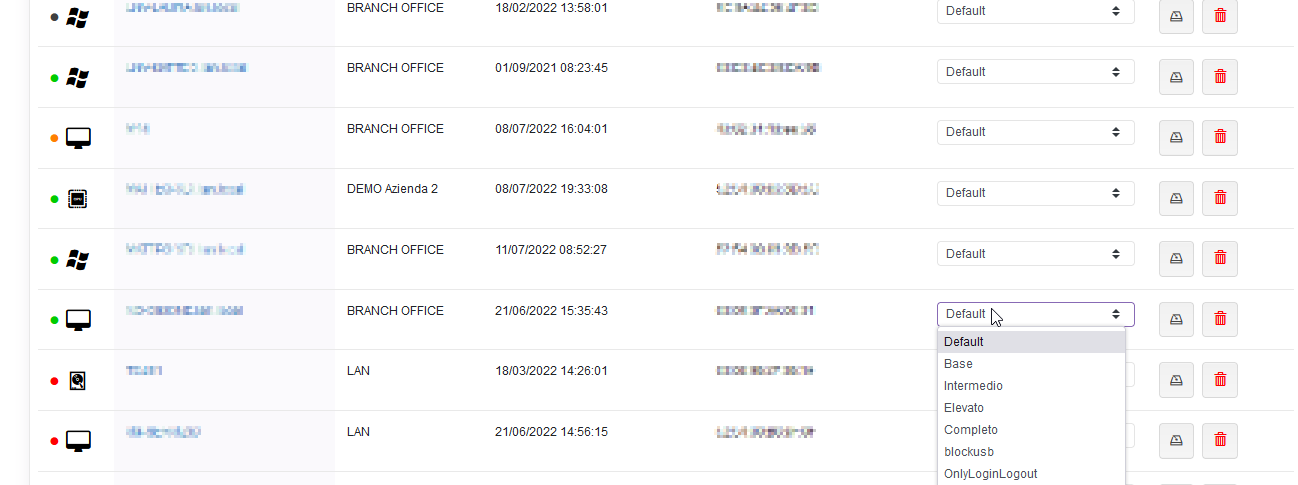Open the Default dropdown in 11/07/2022 row
This screenshot has width=1298, height=485.
coord(1035,254)
